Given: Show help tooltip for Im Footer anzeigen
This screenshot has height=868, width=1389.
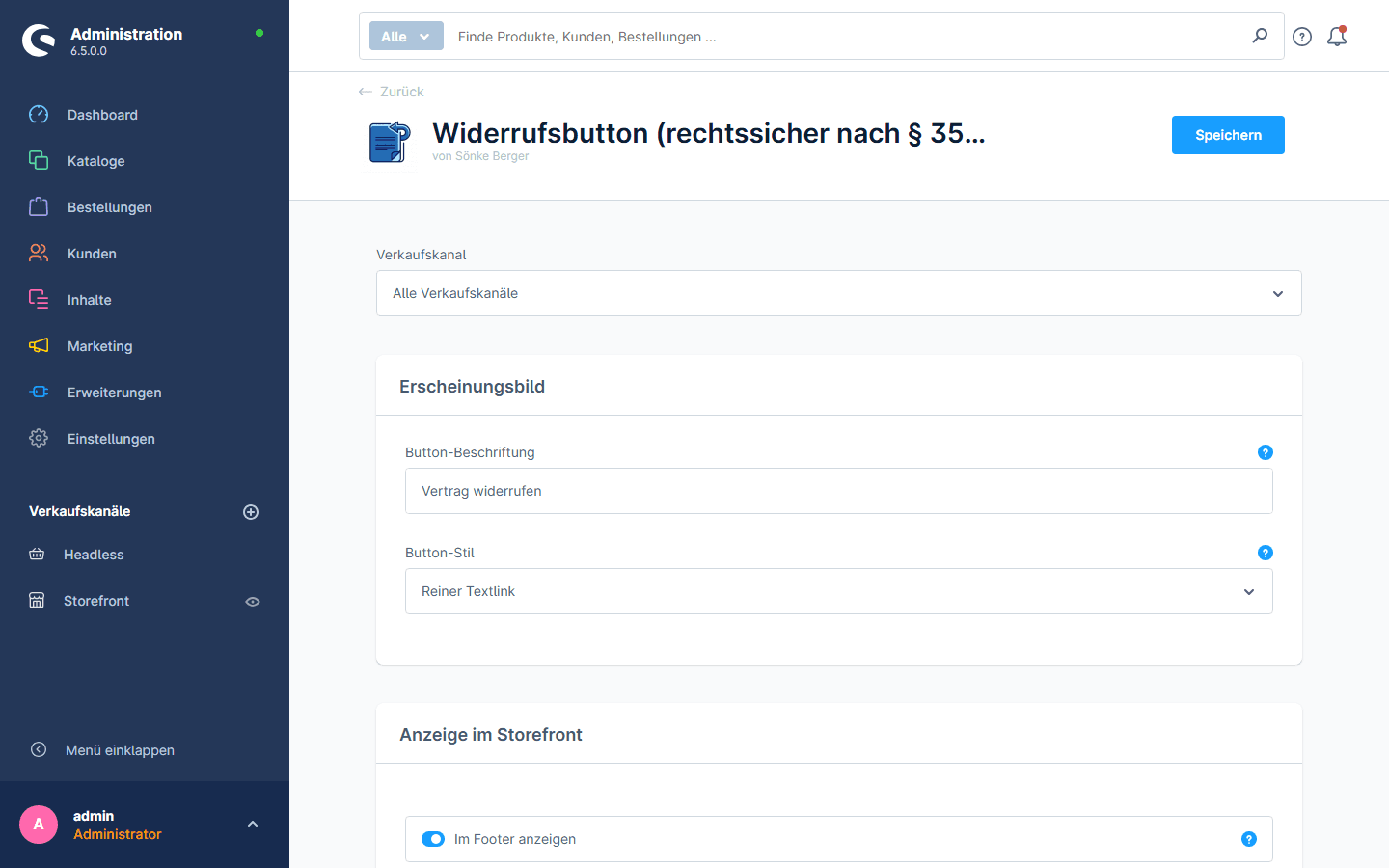Looking at the screenshot, I should point(1249,839).
